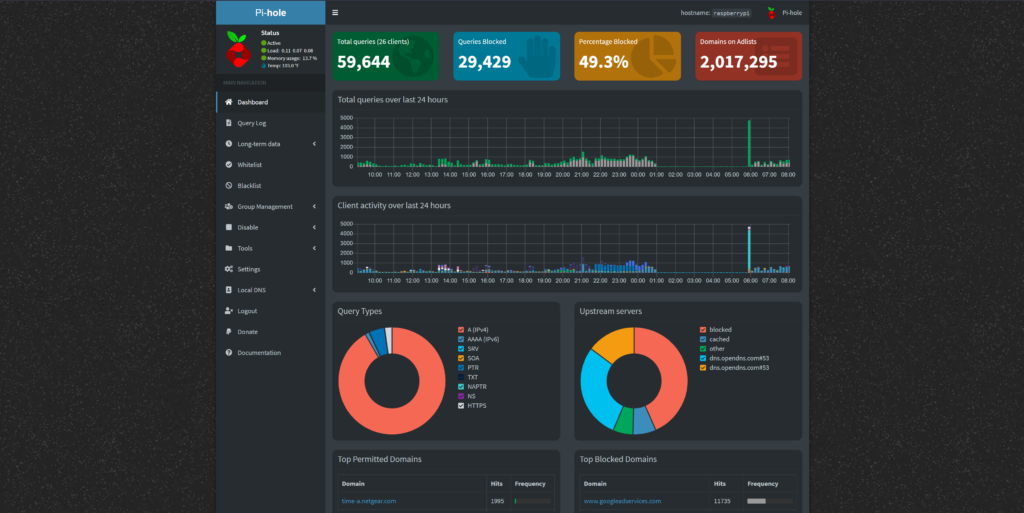1024x513 pixels.
Task: Click the cyan segment of Upstream servers donut
Action: 595,392
